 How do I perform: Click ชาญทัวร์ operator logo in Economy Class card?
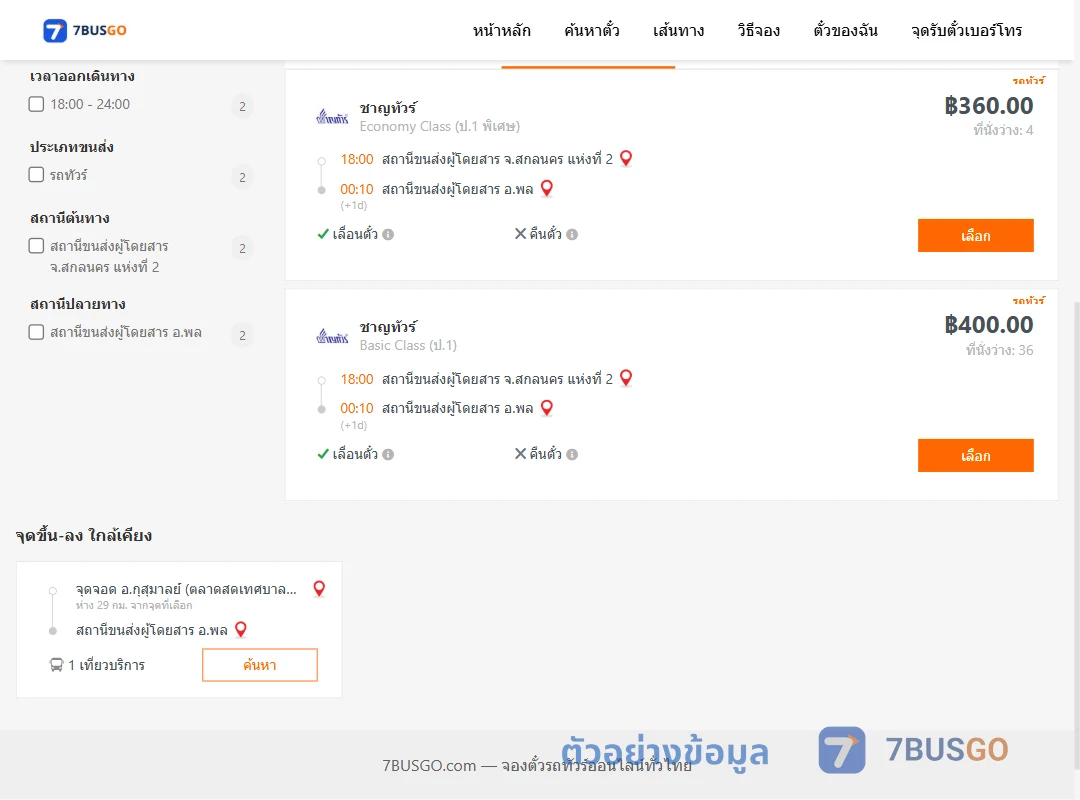click(x=332, y=117)
